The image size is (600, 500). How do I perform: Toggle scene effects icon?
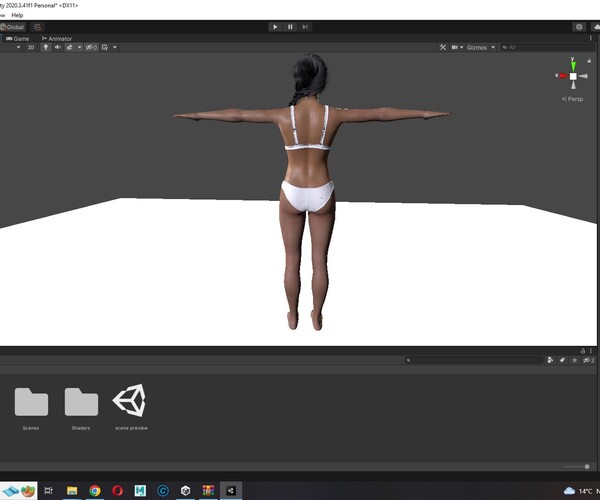click(69, 47)
